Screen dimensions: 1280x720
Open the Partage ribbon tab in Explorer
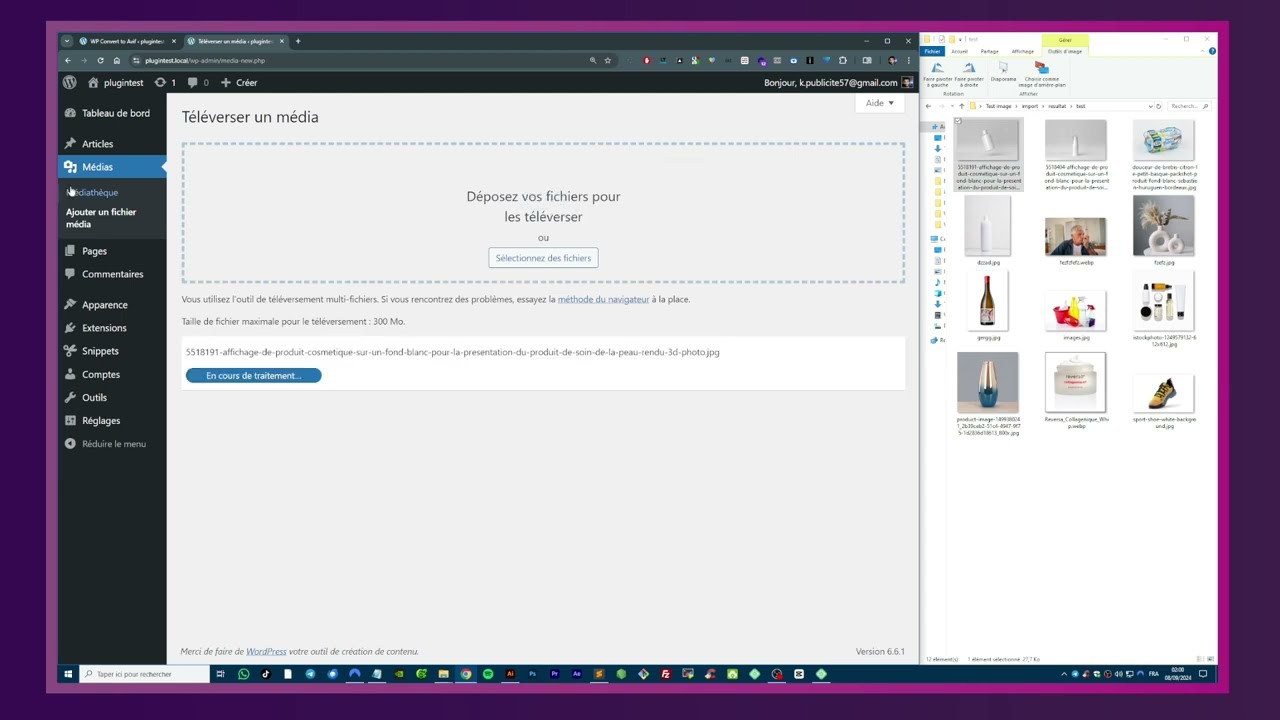pos(989,51)
